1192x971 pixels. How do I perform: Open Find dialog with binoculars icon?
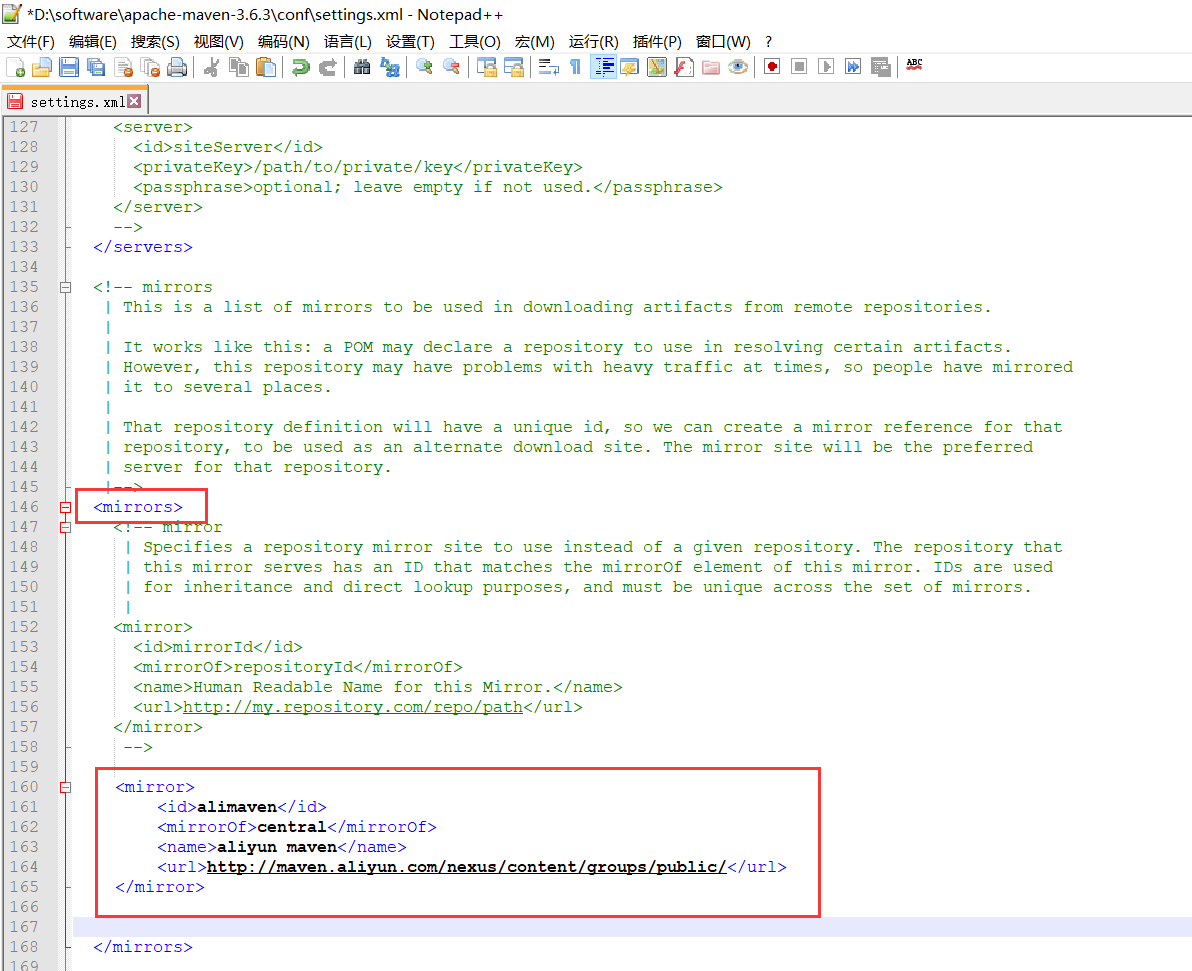pyautogui.click(x=363, y=68)
